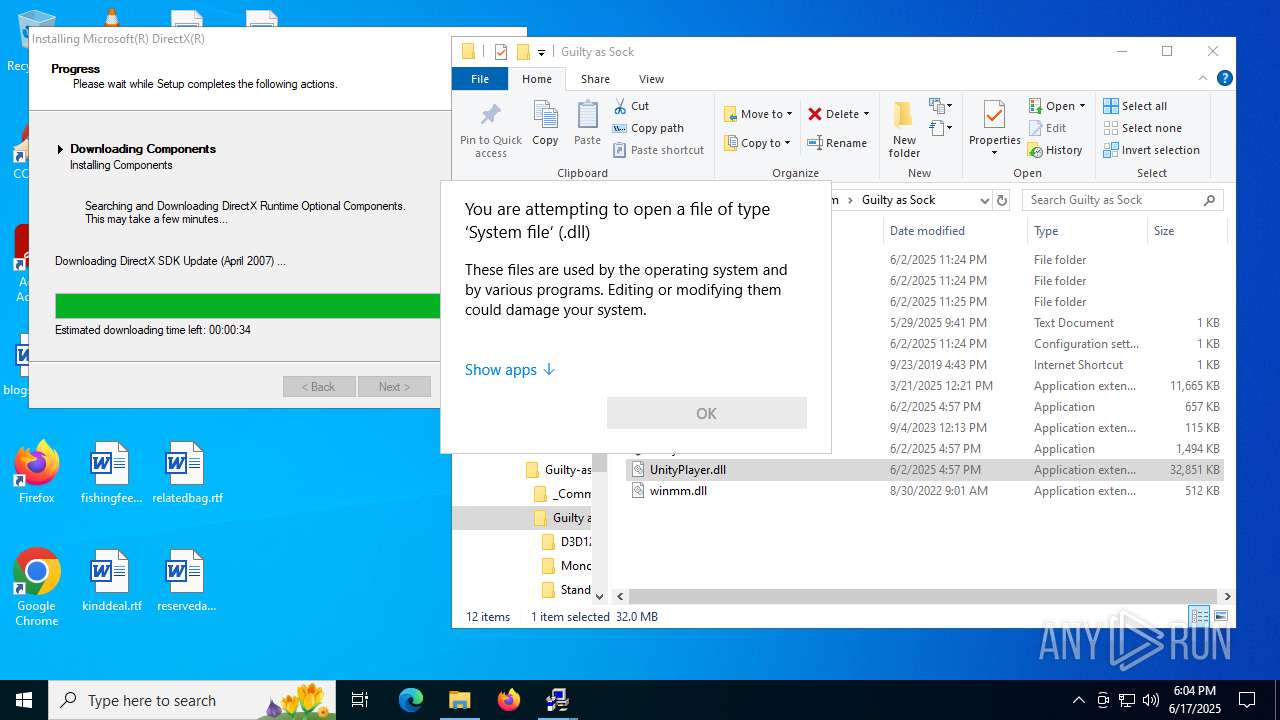Switch to the View ribbon tab
This screenshot has width=1280, height=720.
tap(651, 79)
